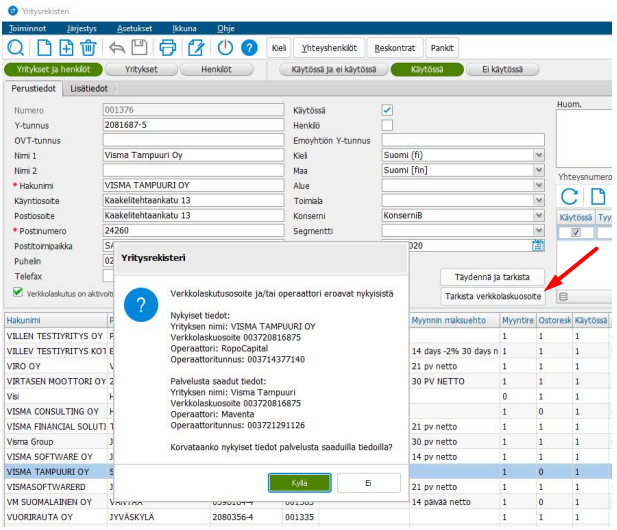Image resolution: width=617 pixels, height=530 pixels.
Task: Open the Ohje menu
Action: click(225, 28)
